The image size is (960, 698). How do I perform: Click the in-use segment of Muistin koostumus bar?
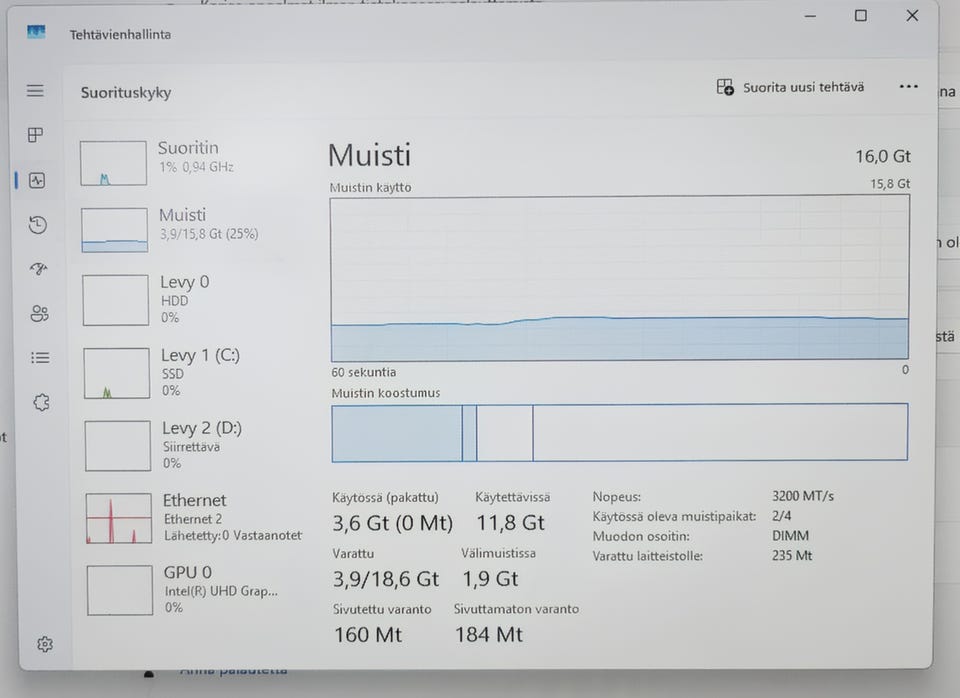397,433
